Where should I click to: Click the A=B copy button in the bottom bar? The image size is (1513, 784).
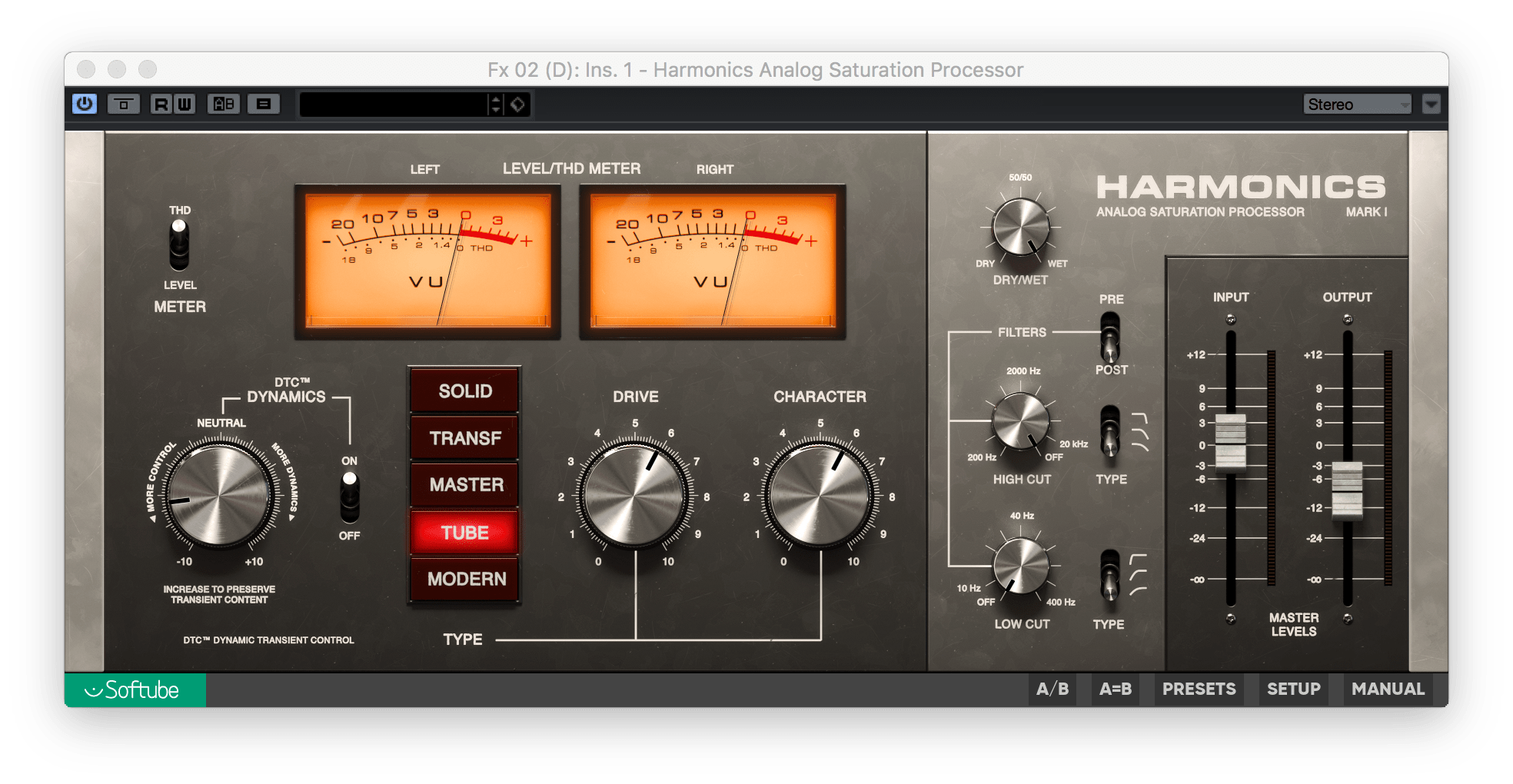[x=1115, y=689]
